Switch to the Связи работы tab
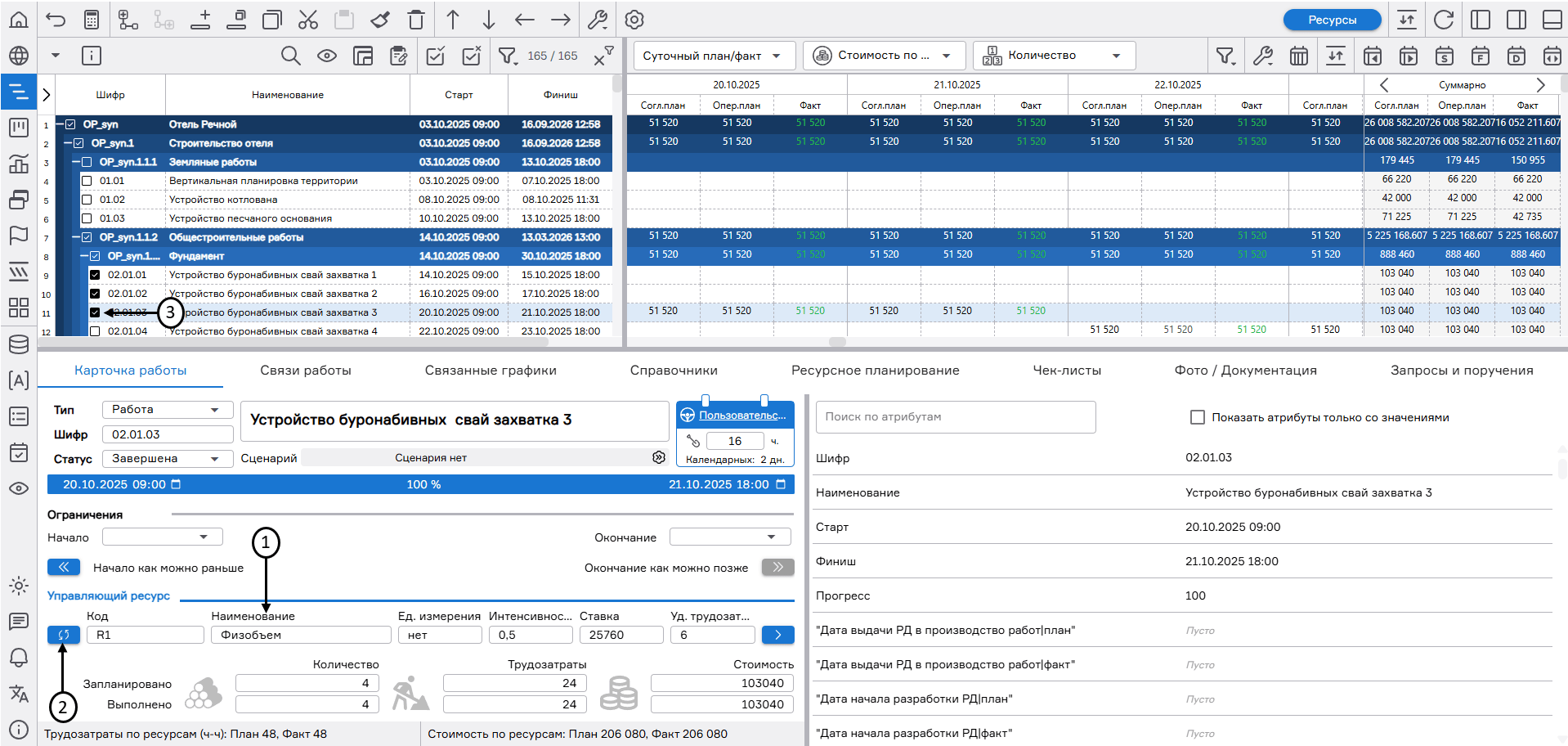 coord(306,371)
